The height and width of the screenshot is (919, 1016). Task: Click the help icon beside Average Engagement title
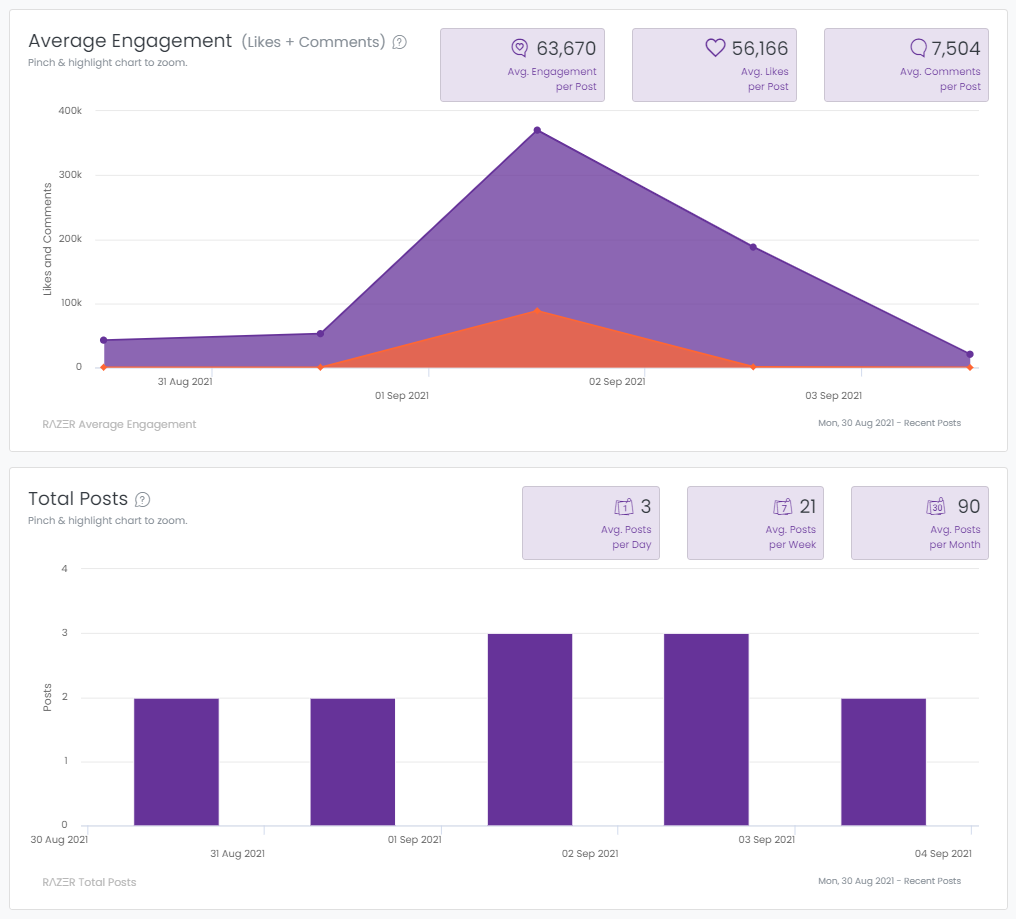[x=400, y=42]
